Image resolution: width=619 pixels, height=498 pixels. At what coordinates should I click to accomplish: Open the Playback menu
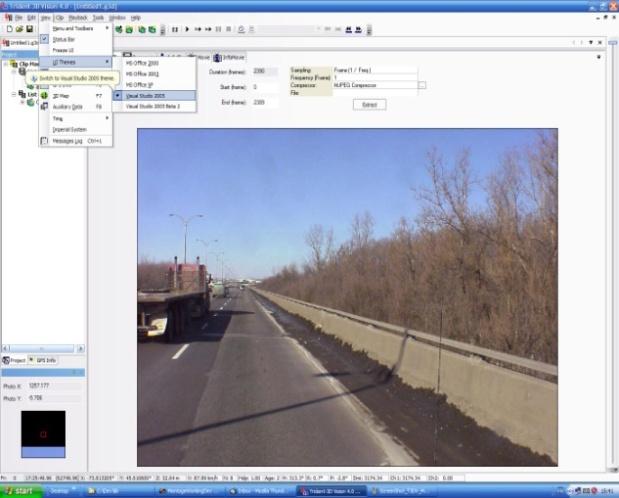tap(78, 18)
